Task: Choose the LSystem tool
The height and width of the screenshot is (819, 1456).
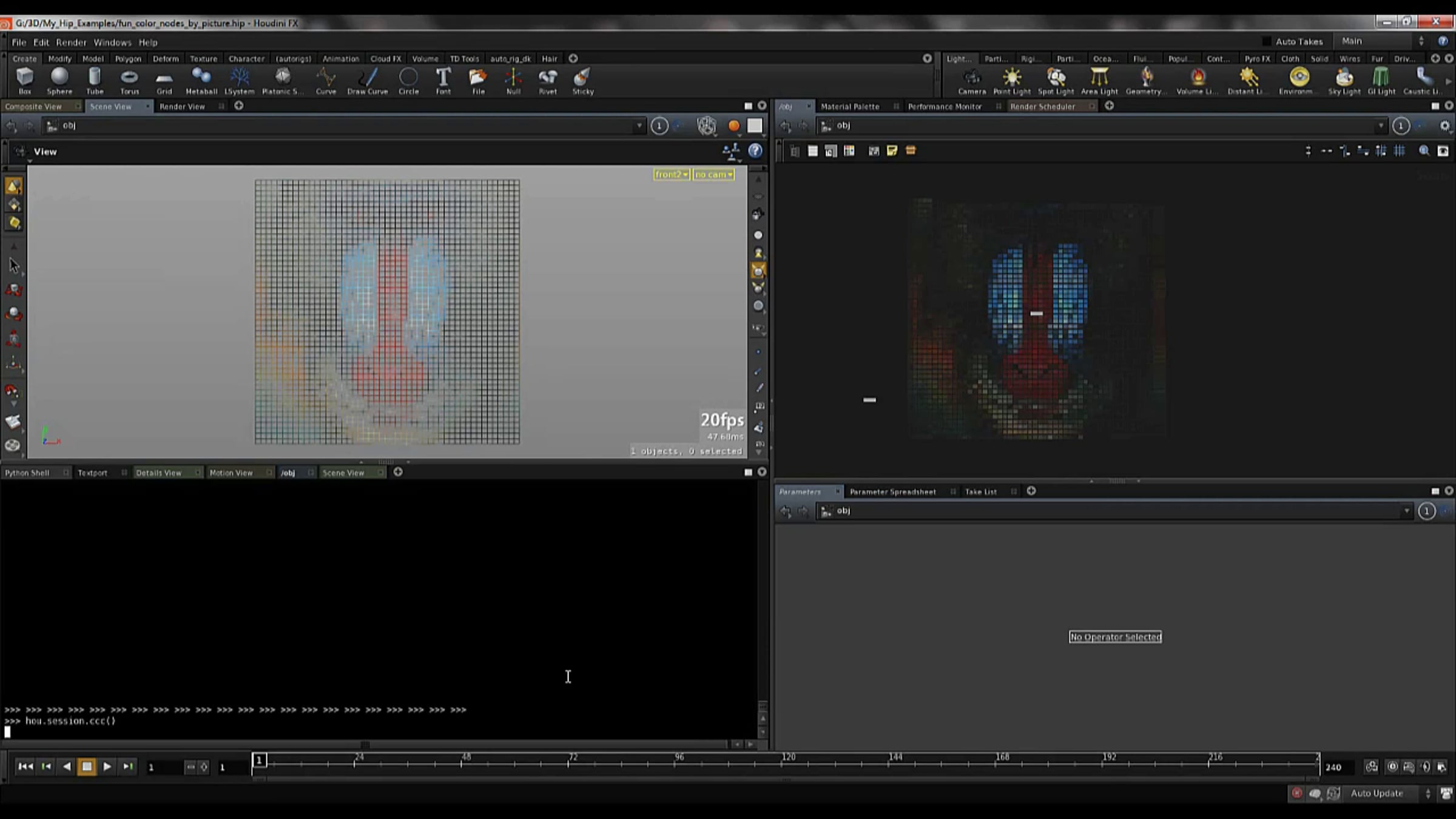Action: [240, 81]
